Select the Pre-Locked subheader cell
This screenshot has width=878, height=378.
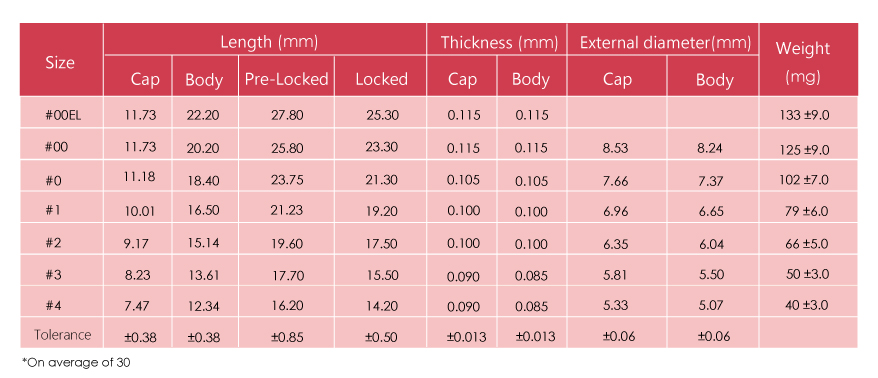287,76
